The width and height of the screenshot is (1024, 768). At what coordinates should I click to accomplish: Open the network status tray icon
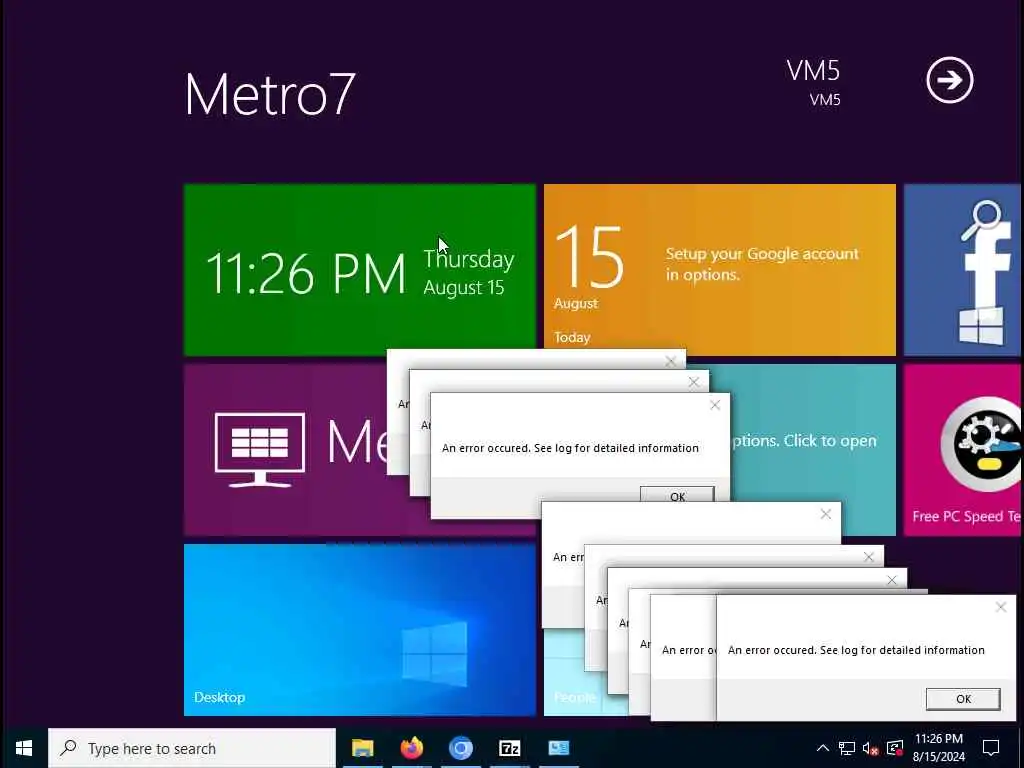(x=847, y=748)
